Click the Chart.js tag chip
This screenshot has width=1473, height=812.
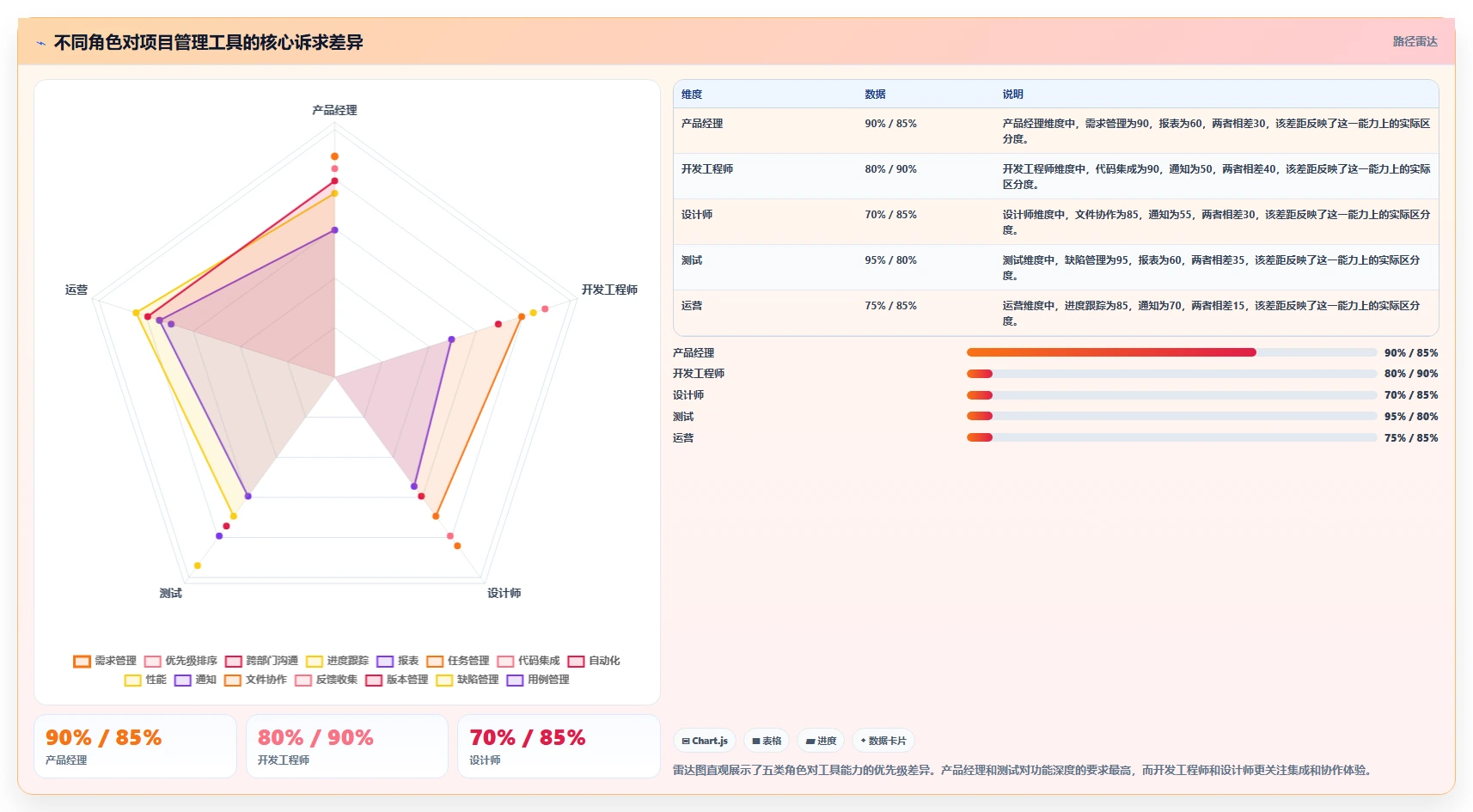[704, 741]
